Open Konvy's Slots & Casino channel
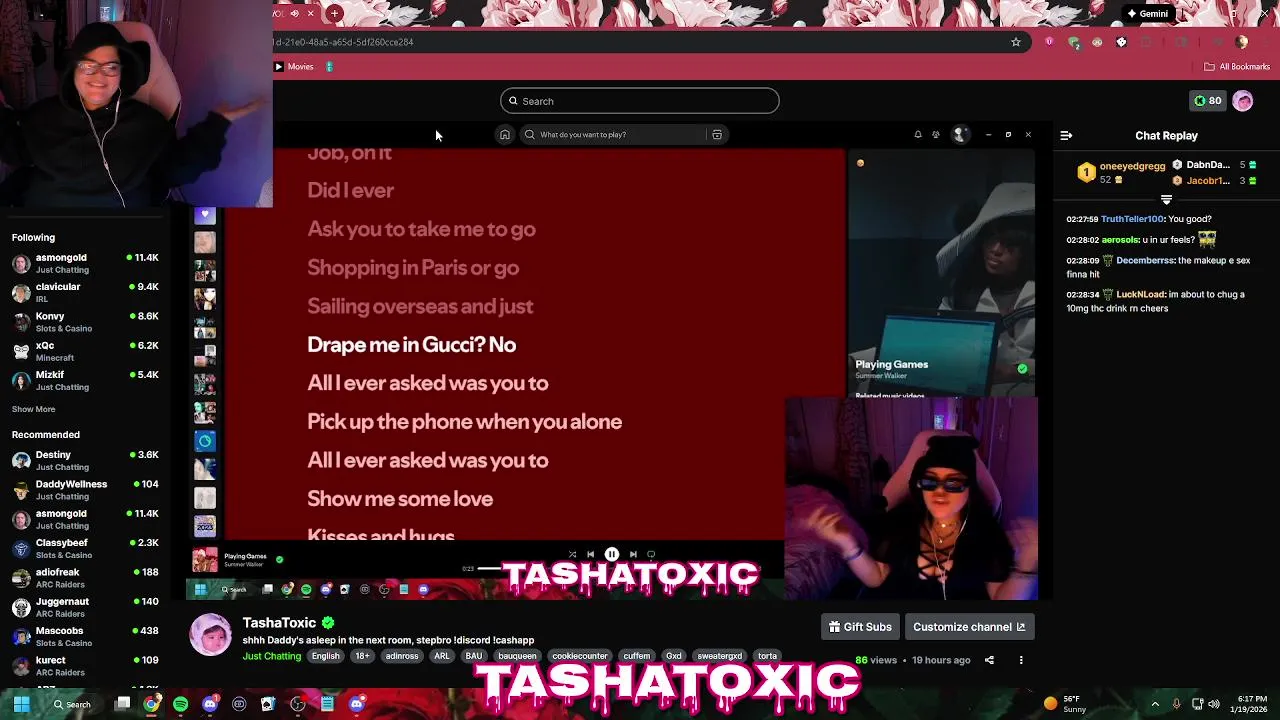This screenshot has width=1280, height=720. 85,322
